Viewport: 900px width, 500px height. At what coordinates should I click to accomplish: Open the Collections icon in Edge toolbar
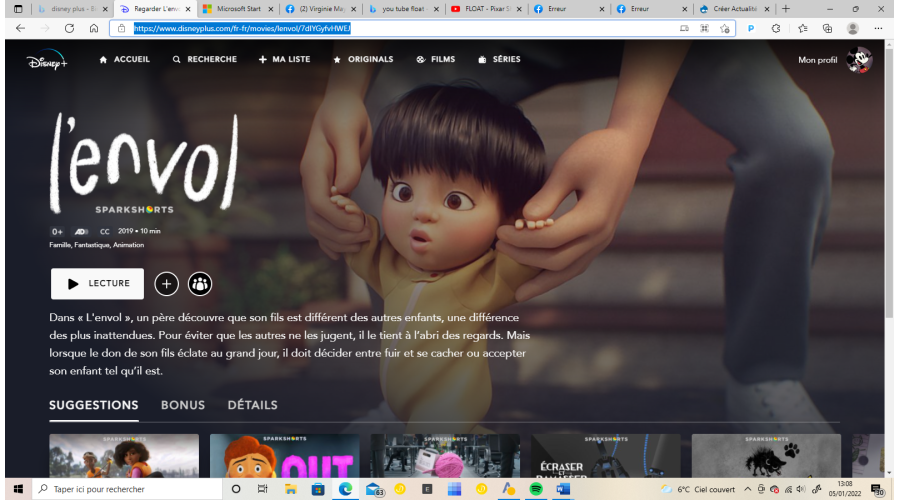(827, 28)
